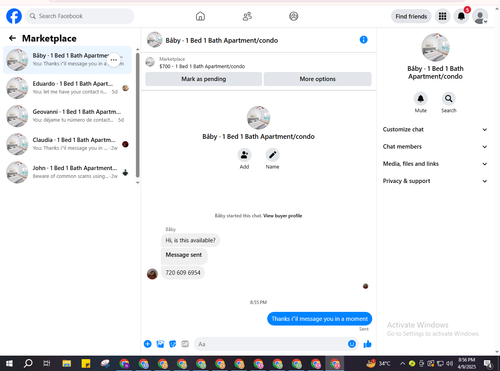Open the Geovanni conversation
This screenshot has height=371, width=500.
pyautogui.click(x=67, y=116)
